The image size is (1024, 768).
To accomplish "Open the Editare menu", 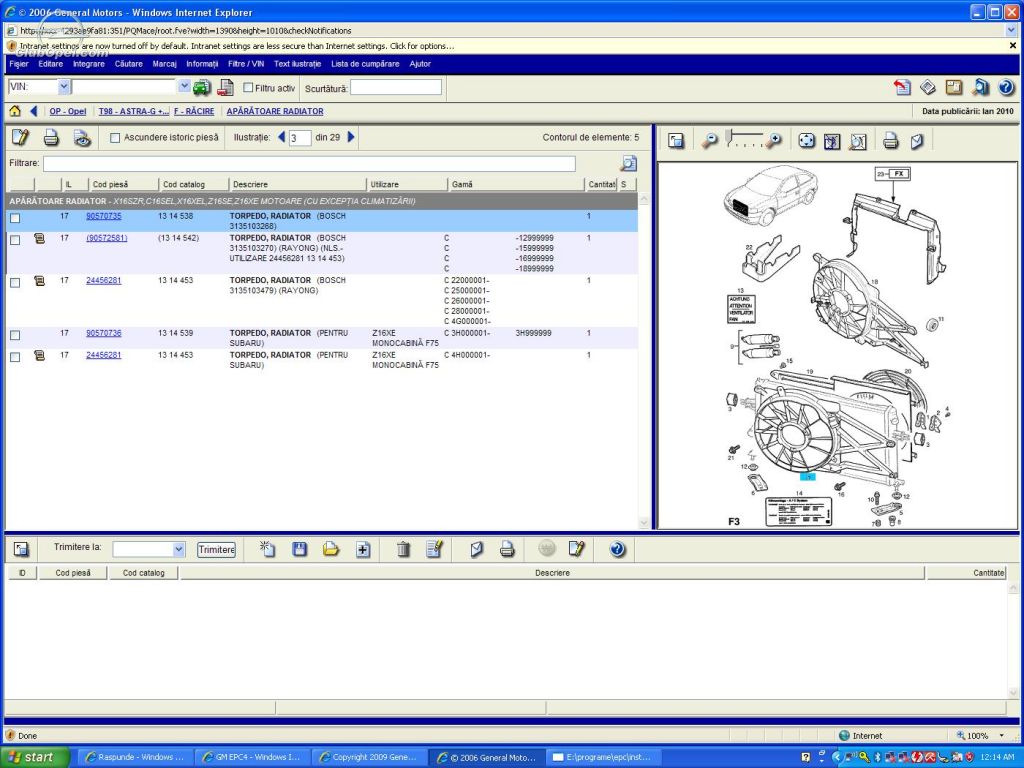I will pyautogui.click(x=50, y=64).
